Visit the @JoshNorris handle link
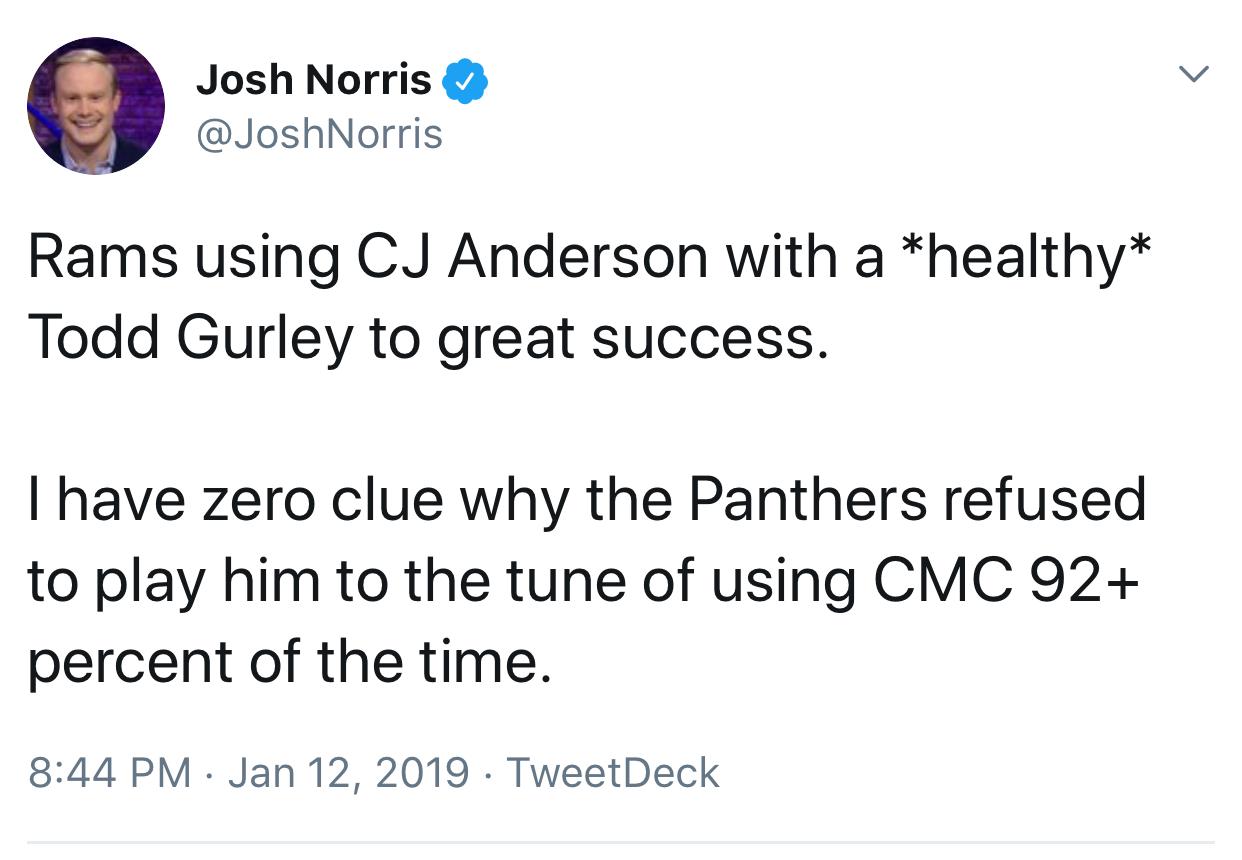This screenshot has height=860, width=1242. coord(319,134)
